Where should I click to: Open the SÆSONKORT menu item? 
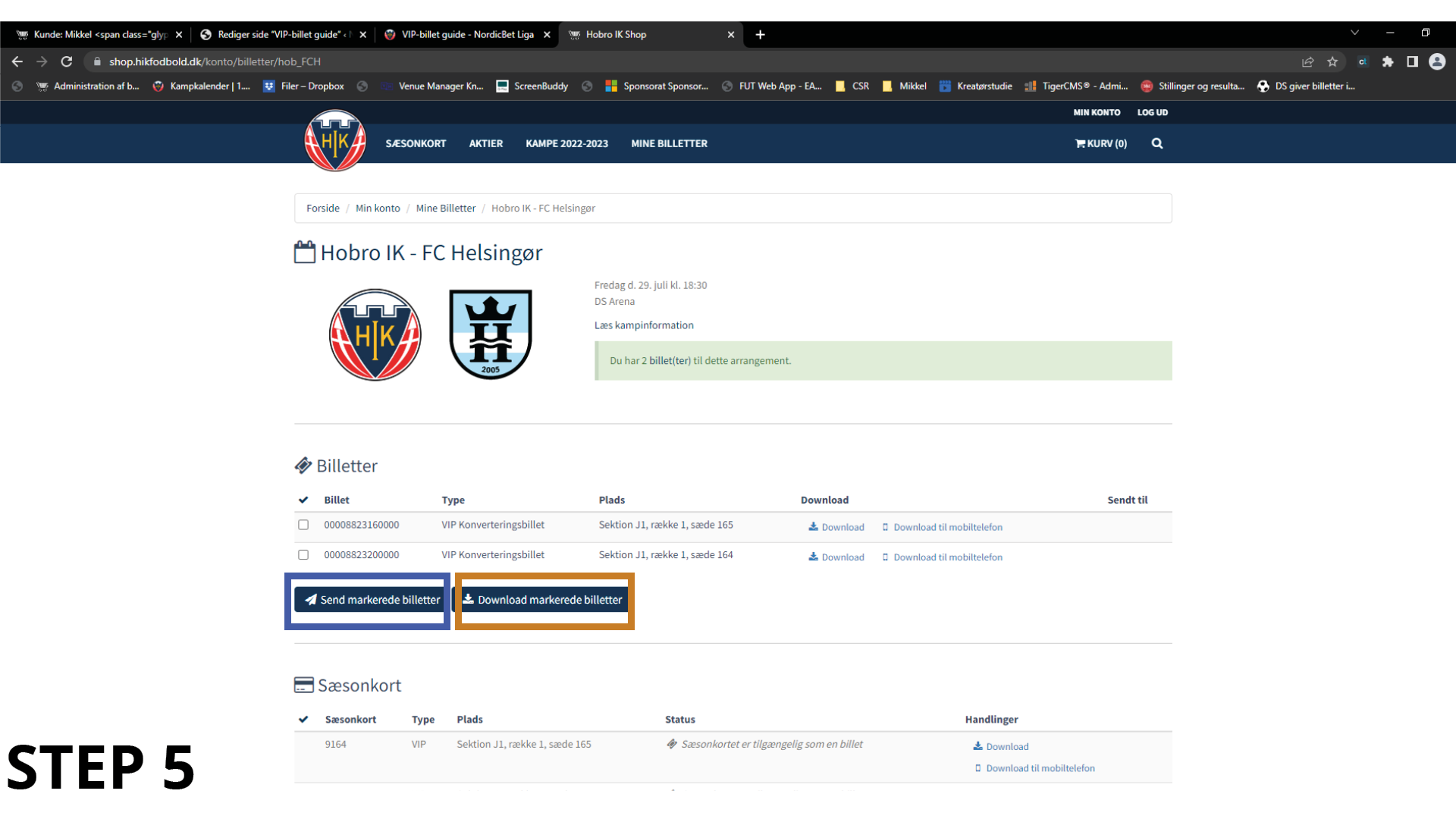(416, 143)
